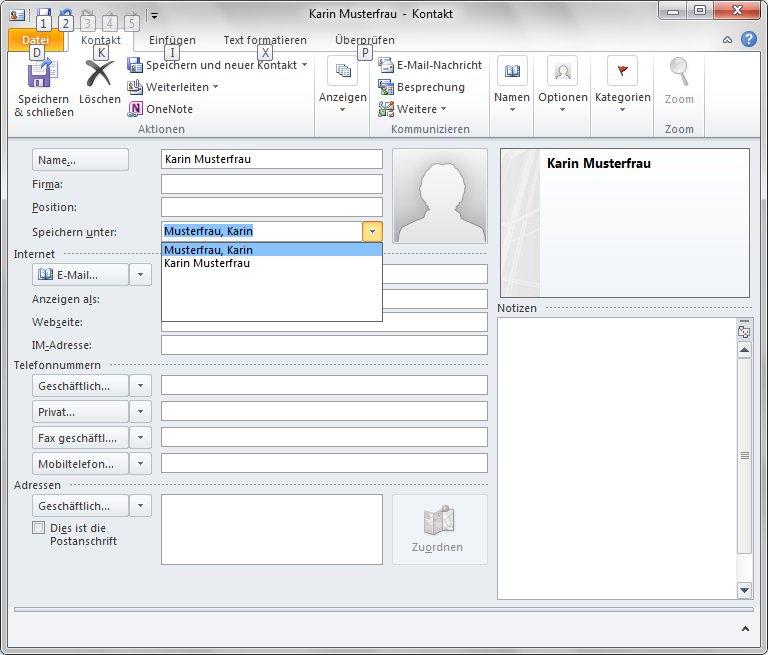Open Outlook help question mark icon
This screenshot has height=655, width=768.
tap(748, 40)
